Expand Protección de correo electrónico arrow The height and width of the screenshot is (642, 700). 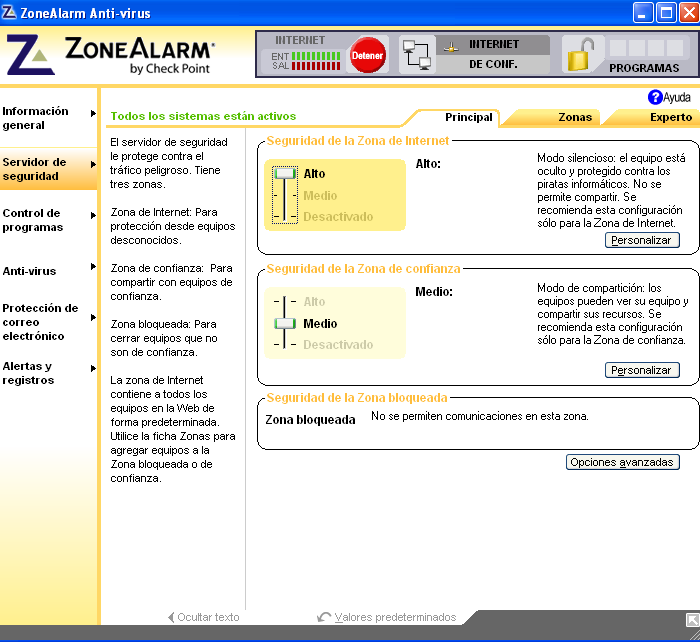click(x=93, y=317)
